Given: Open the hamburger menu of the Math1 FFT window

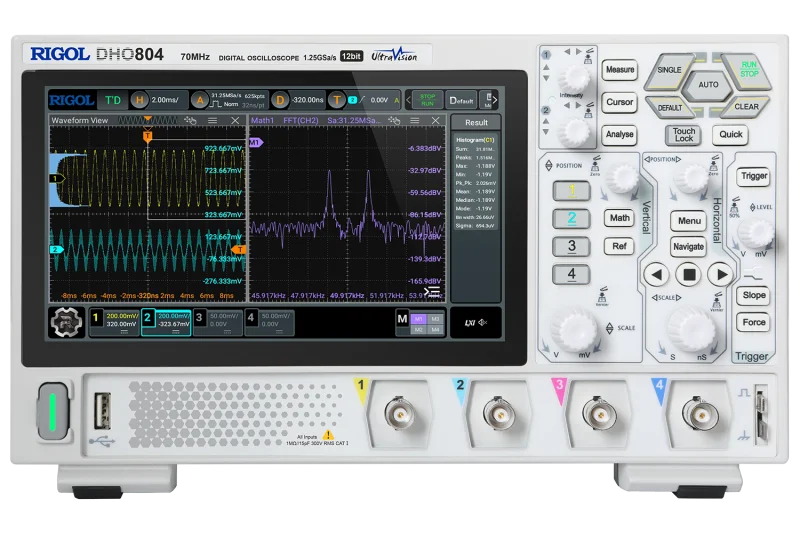Looking at the screenshot, I should 415,120.
